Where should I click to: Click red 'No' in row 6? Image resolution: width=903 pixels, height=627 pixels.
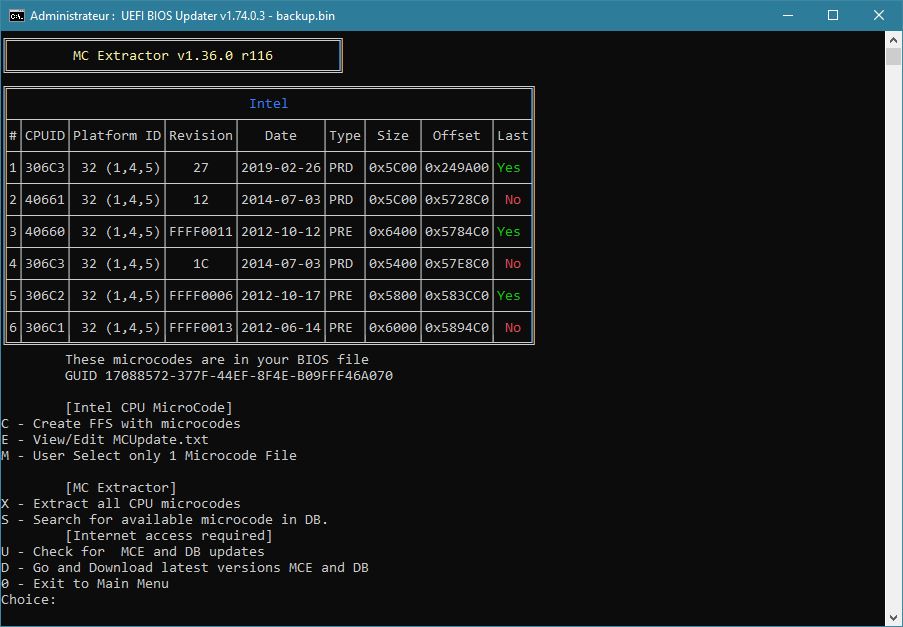click(513, 328)
